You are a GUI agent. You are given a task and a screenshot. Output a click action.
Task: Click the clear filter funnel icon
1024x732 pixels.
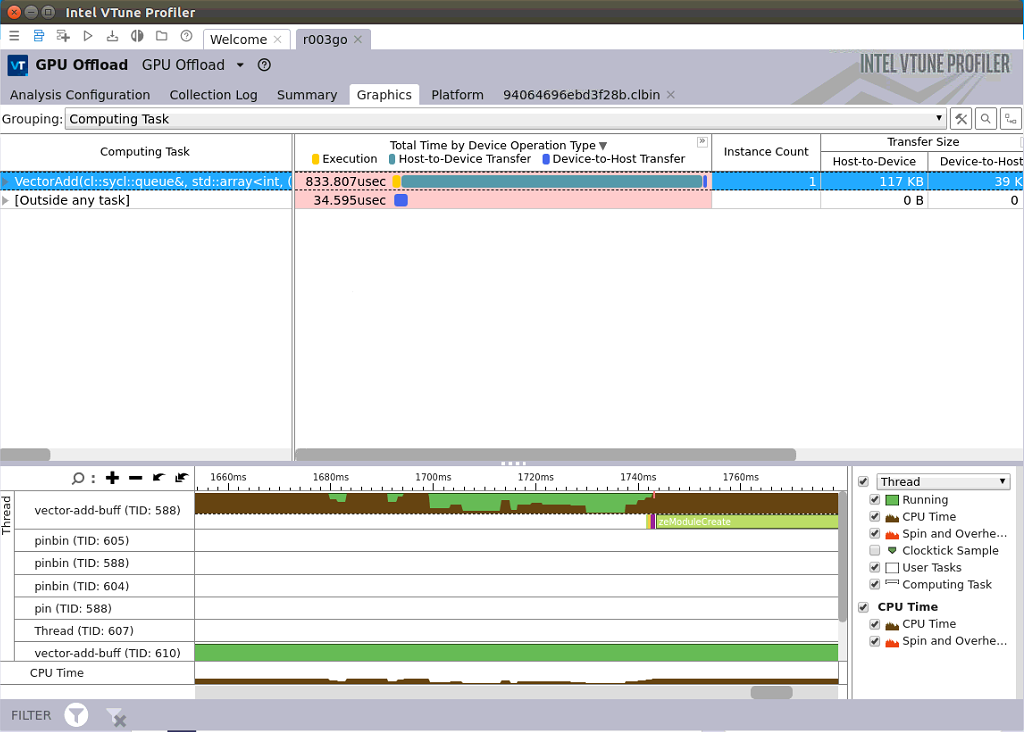click(x=116, y=716)
